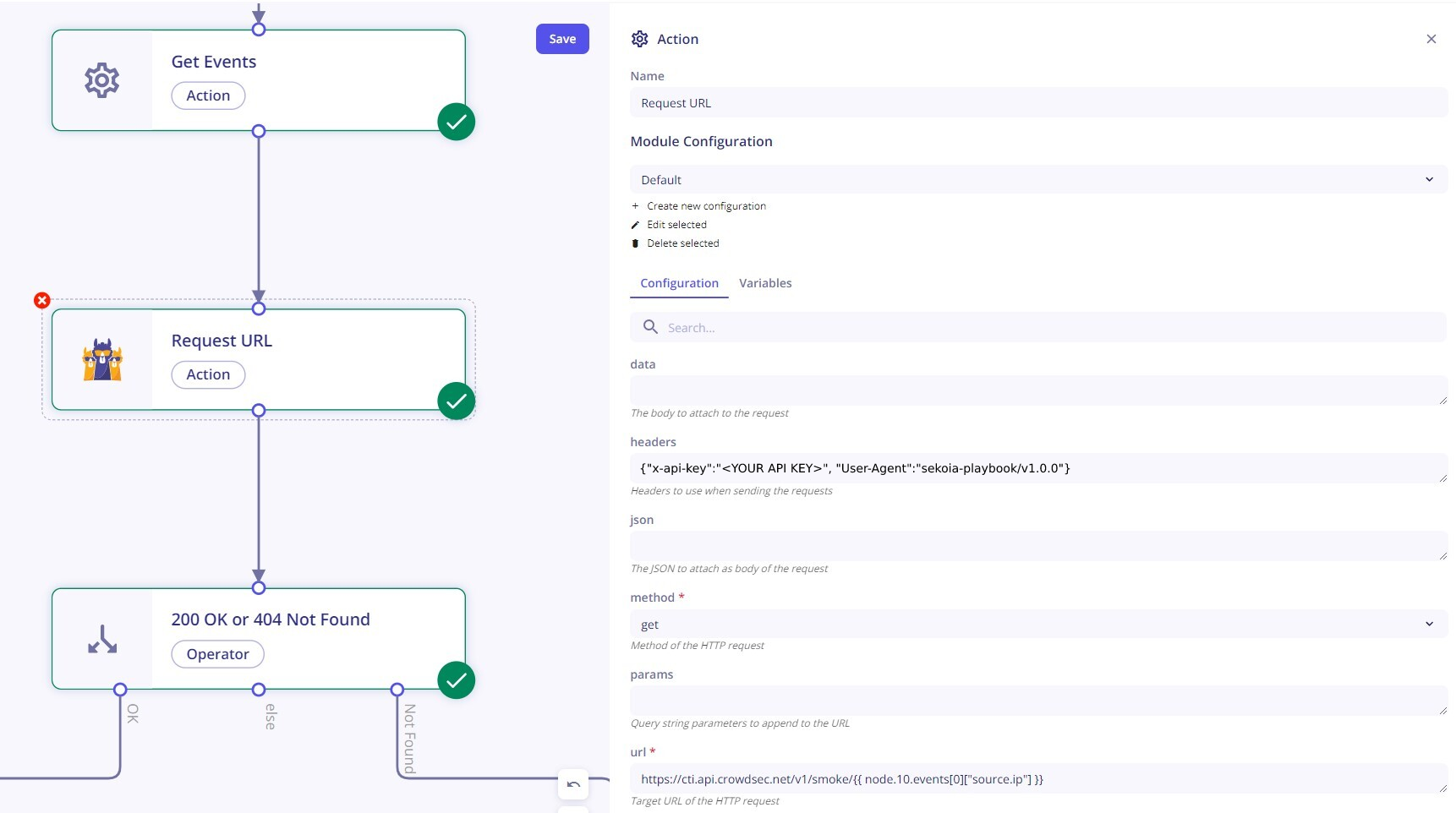Click Edit selected configuration
Screen dimensions: 1456x813
click(676, 225)
